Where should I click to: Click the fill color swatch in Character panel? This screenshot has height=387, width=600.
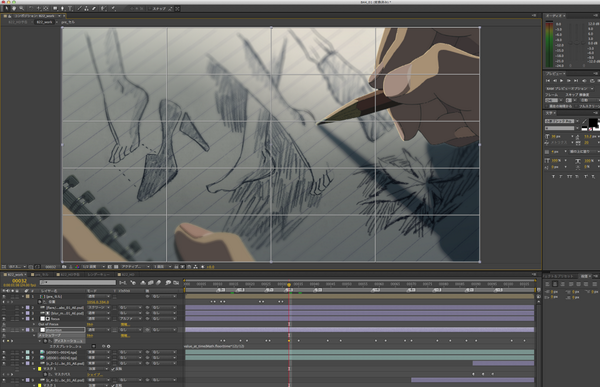pyautogui.click(x=593, y=122)
